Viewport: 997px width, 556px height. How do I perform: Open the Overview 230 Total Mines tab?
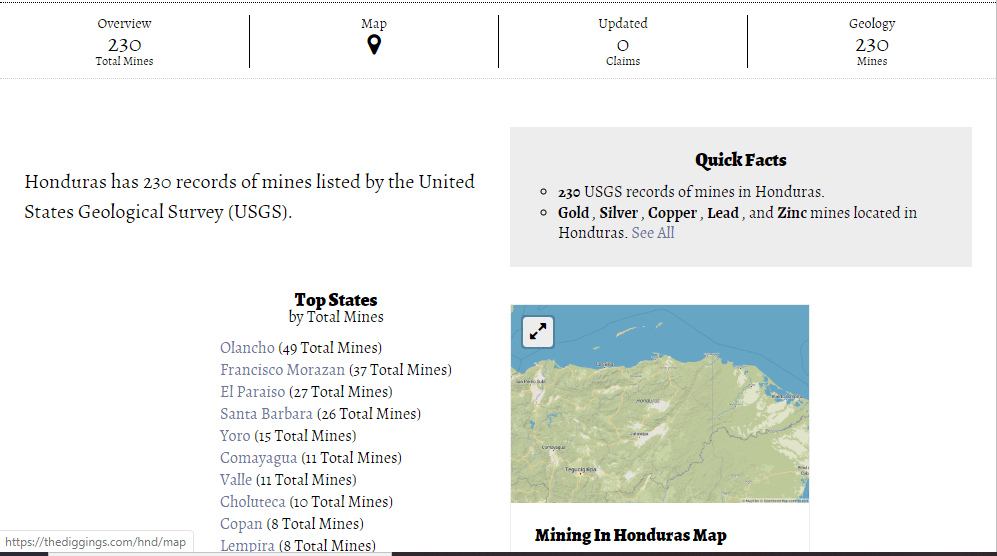[125, 42]
